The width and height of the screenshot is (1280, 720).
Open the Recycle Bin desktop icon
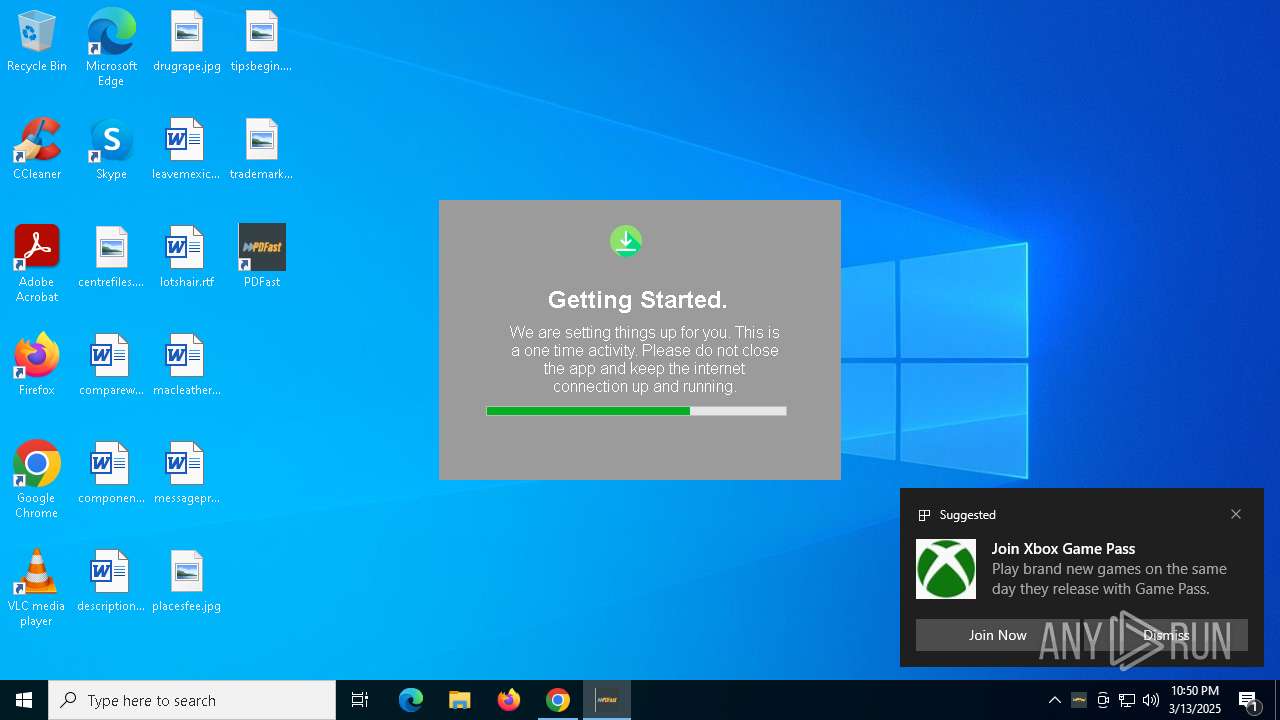click(x=37, y=42)
